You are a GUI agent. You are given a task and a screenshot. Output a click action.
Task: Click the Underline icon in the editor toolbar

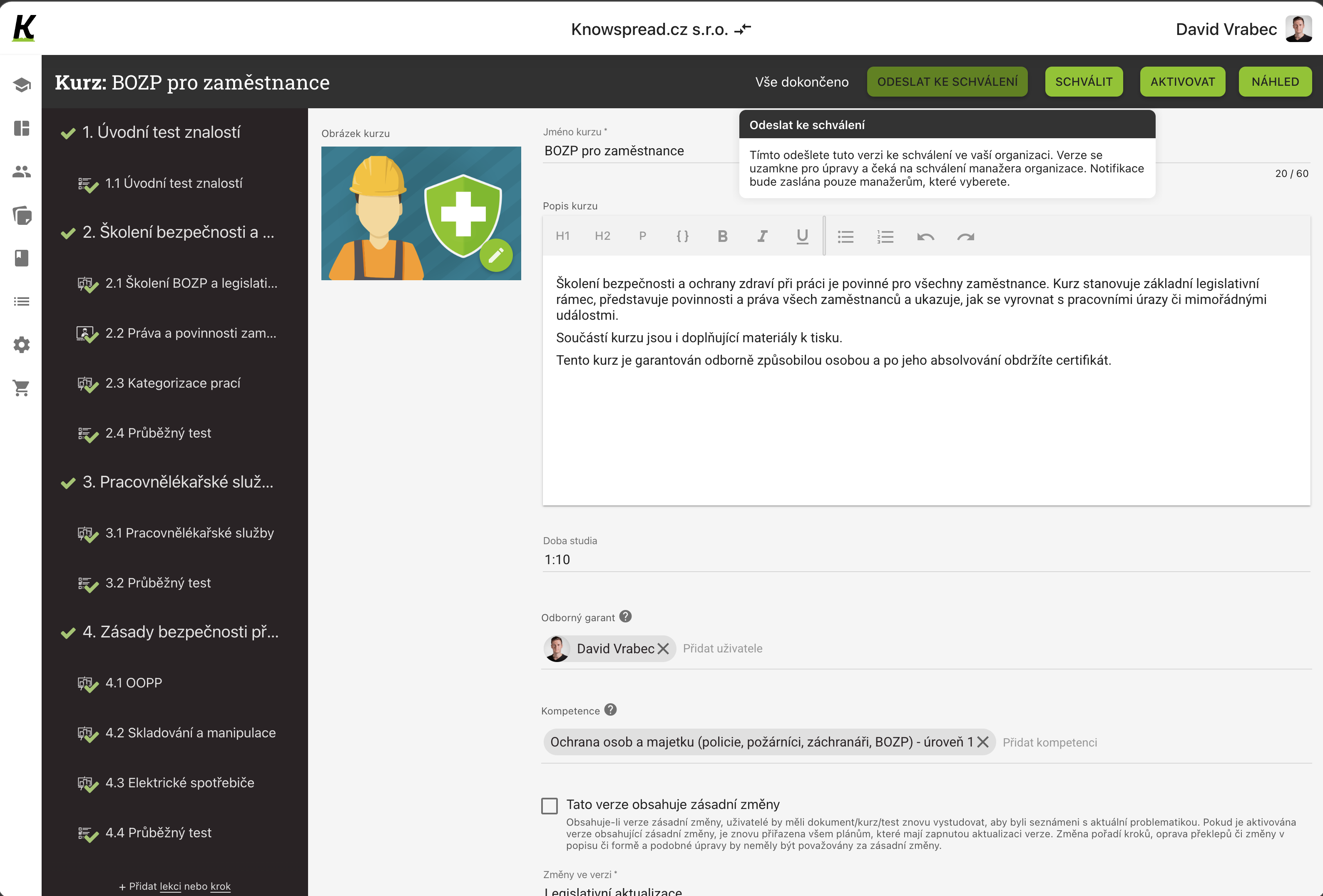coord(802,236)
